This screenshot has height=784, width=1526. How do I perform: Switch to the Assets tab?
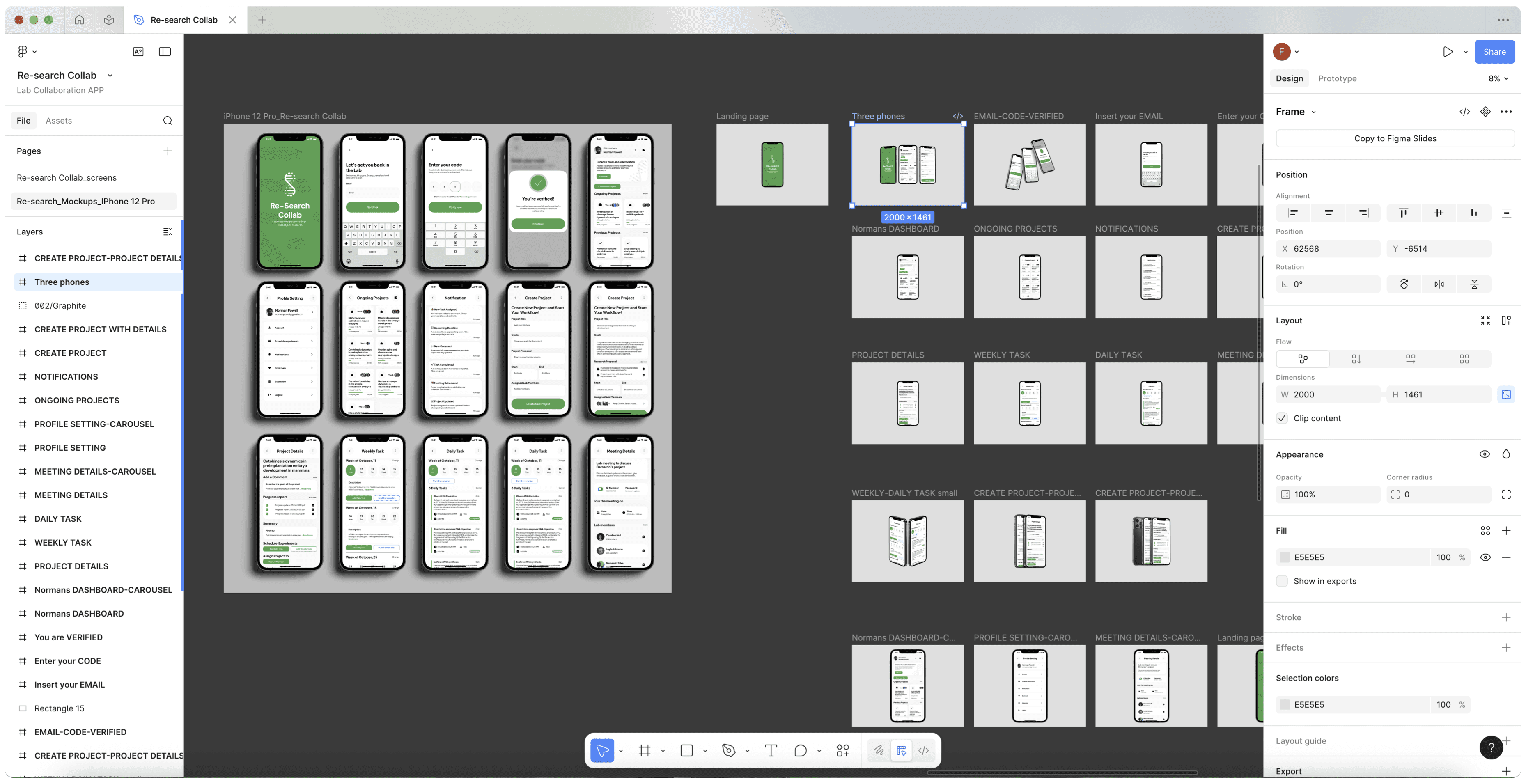pyautogui.click(x=59, y=121)
